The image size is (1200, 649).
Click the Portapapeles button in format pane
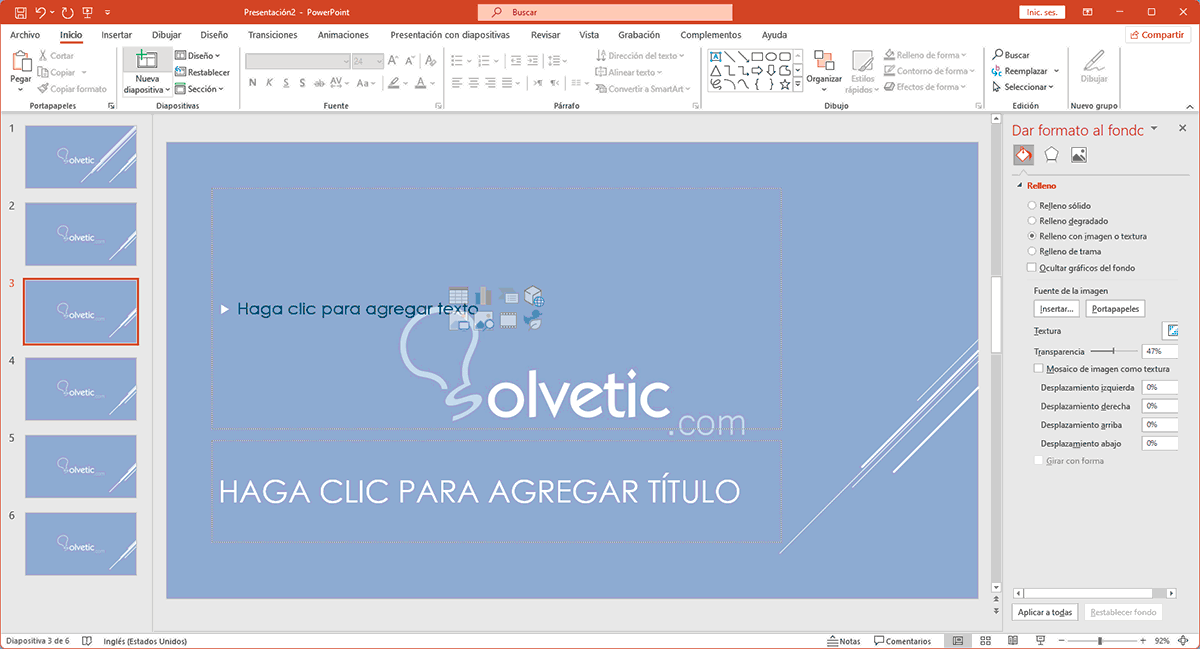click(1115, 309)
